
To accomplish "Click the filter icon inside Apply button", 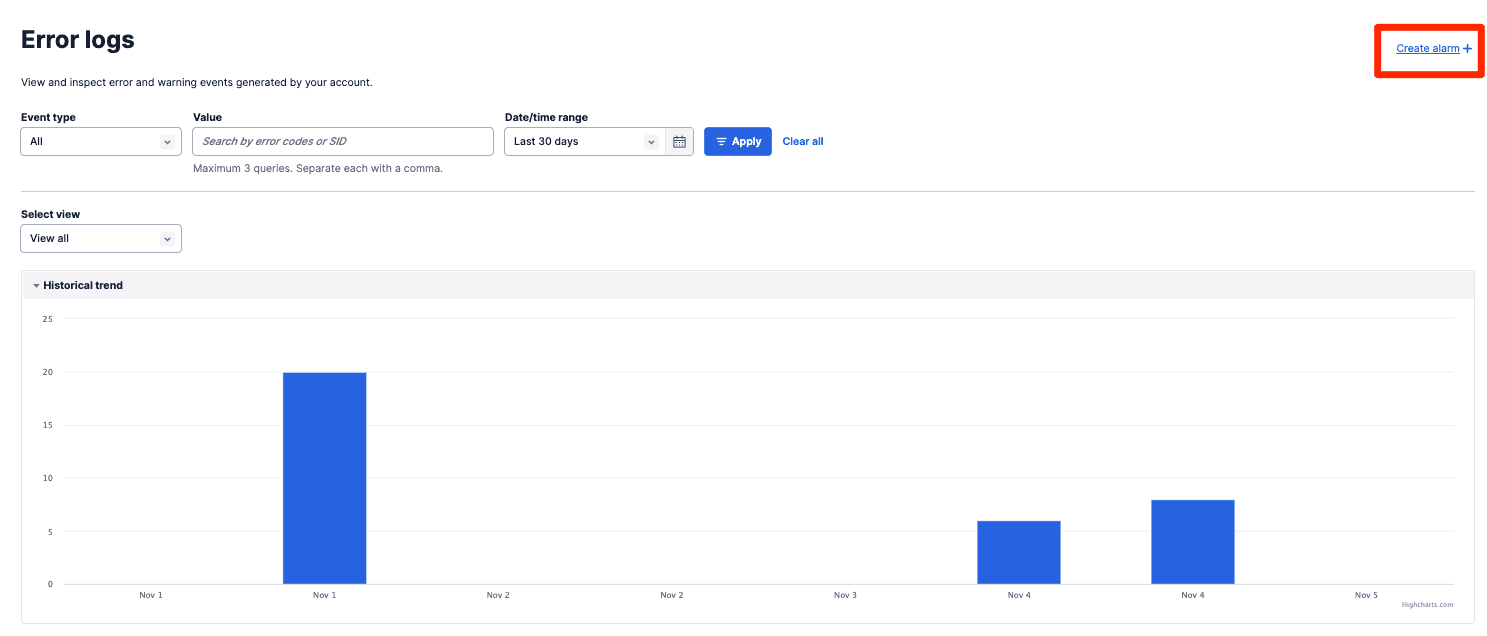I will [x=720, y=141].
